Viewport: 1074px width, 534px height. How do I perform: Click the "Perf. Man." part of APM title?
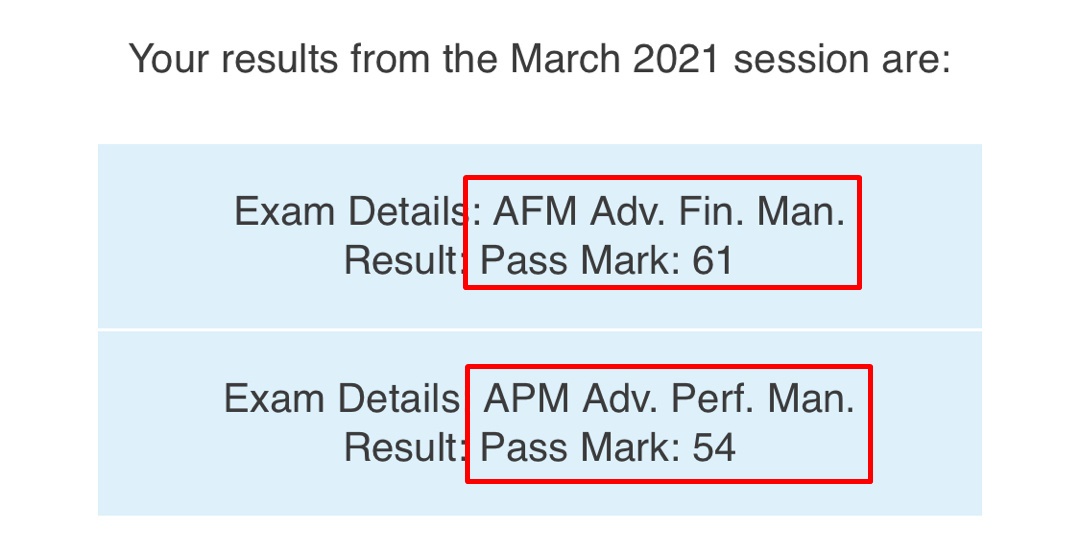(x=762, y=399)
